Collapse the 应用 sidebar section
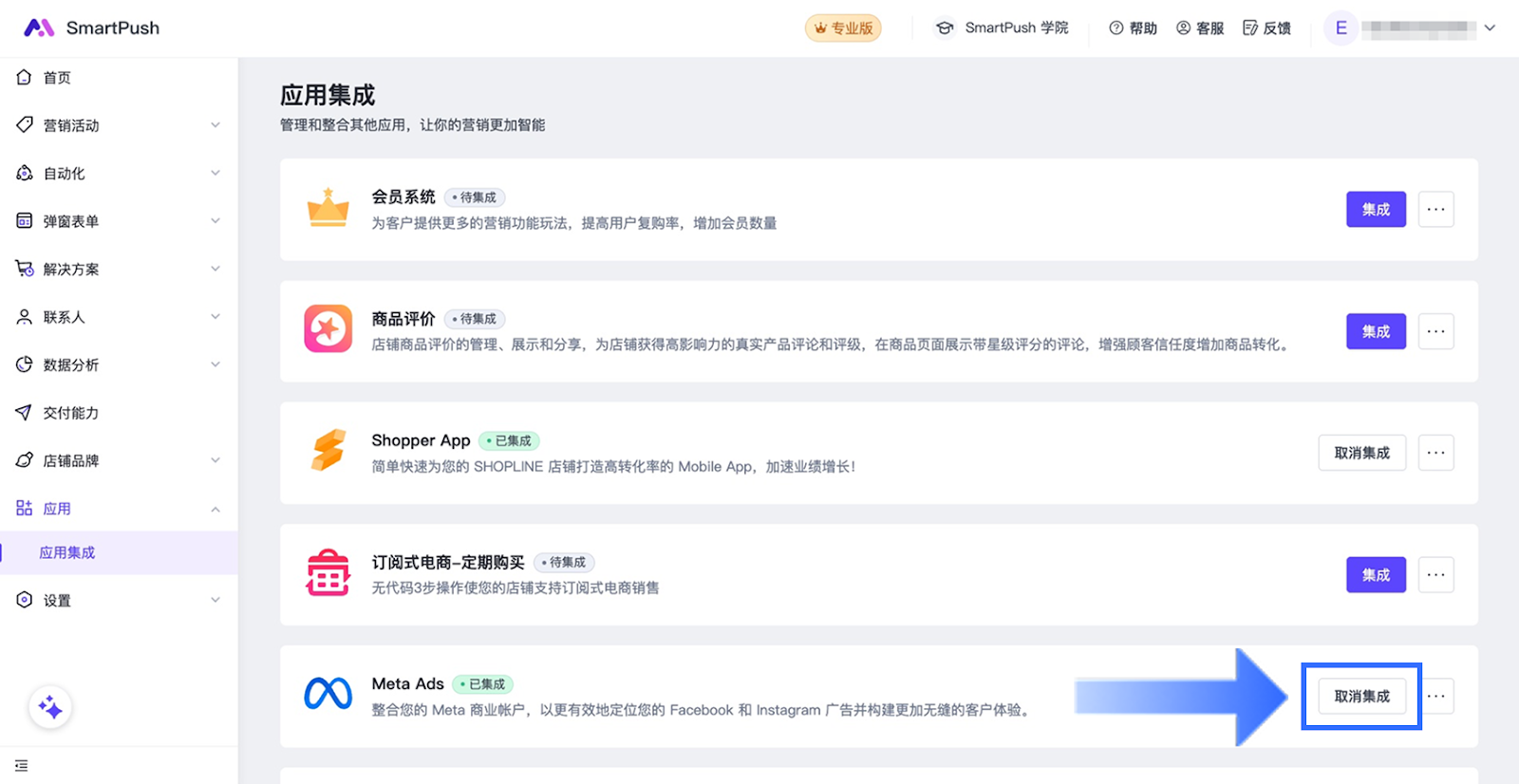1519x784 pixels. [x=216, y=509]
